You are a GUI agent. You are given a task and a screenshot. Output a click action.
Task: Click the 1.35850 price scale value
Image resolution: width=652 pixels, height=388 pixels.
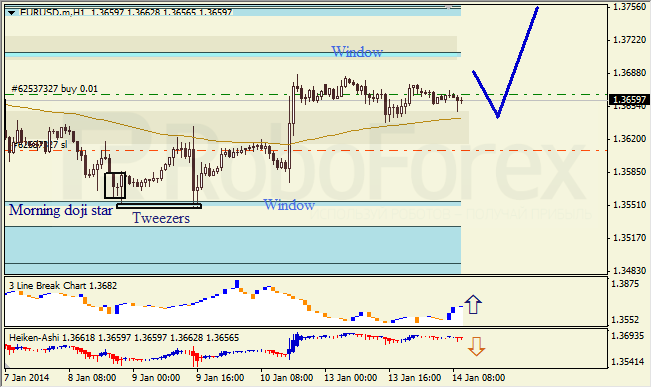coord(630,171)
